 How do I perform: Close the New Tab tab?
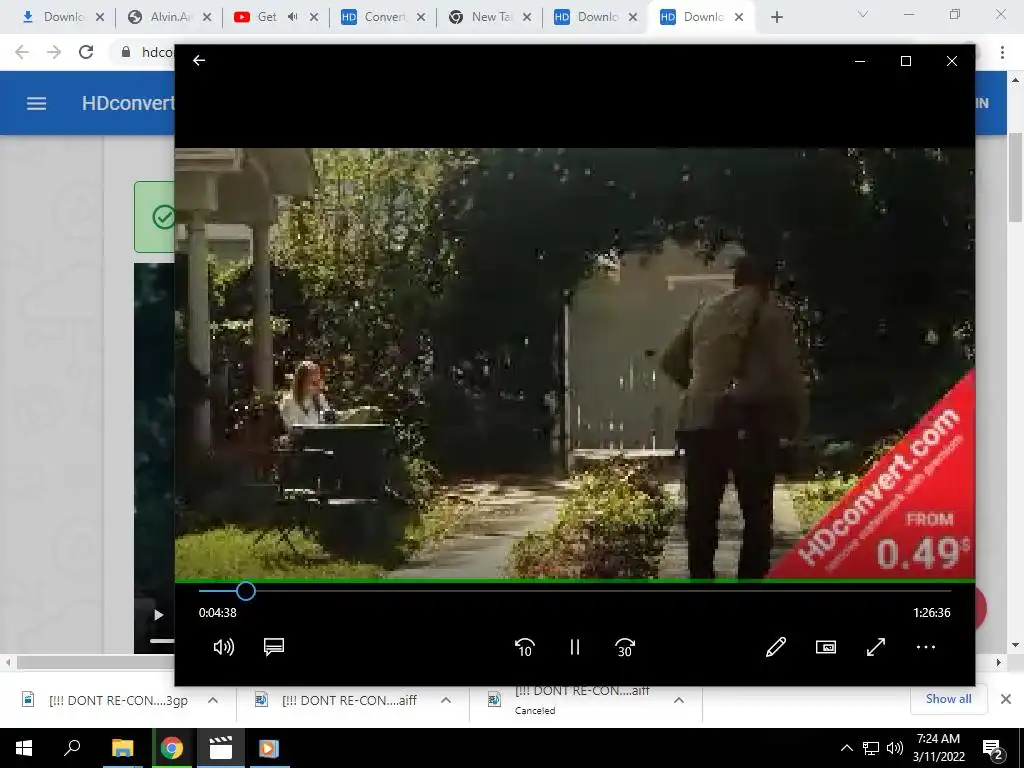[527, 18]
